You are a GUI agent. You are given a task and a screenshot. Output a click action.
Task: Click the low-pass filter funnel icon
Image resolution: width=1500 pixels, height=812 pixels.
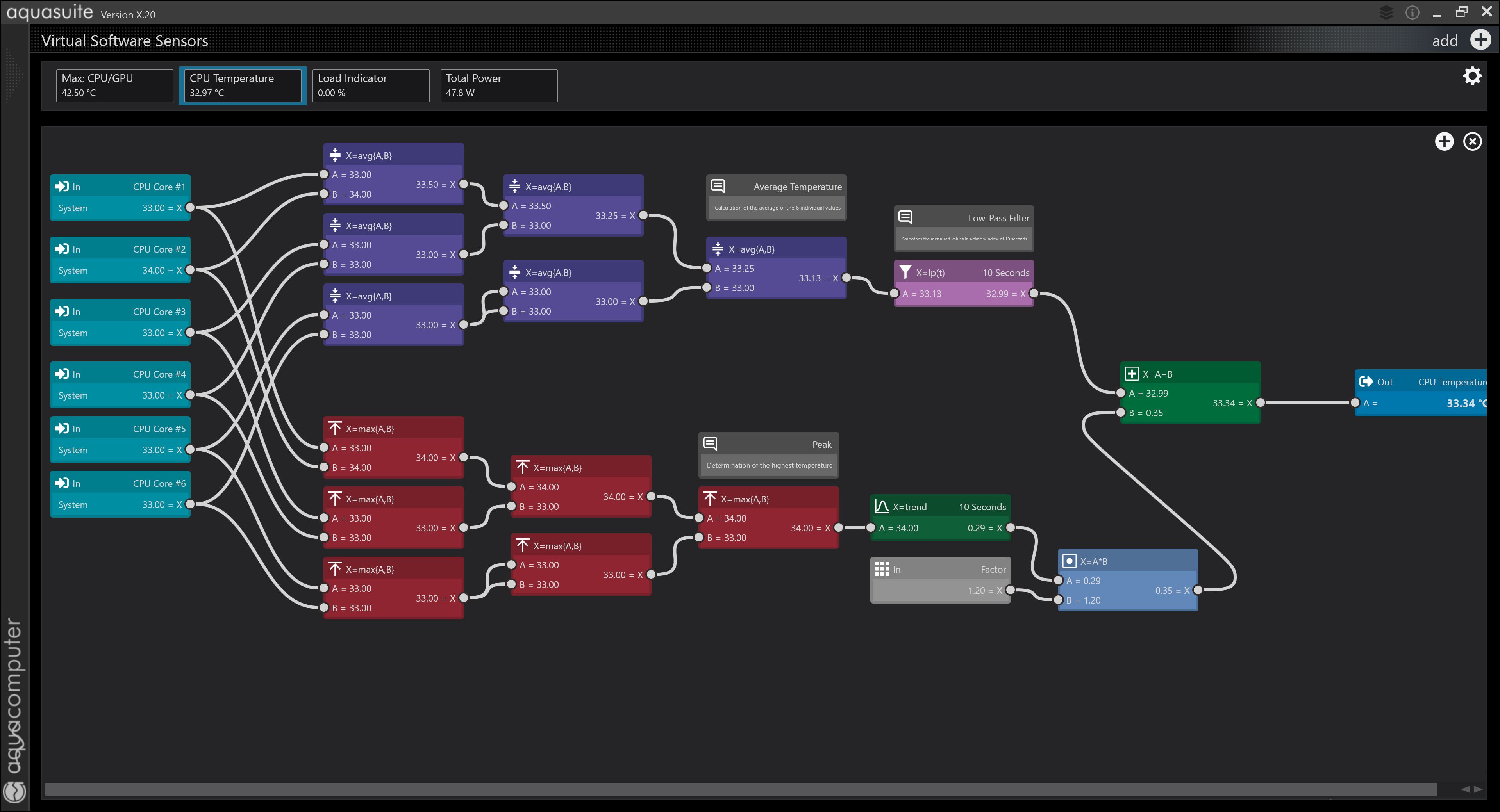(905, 272)
